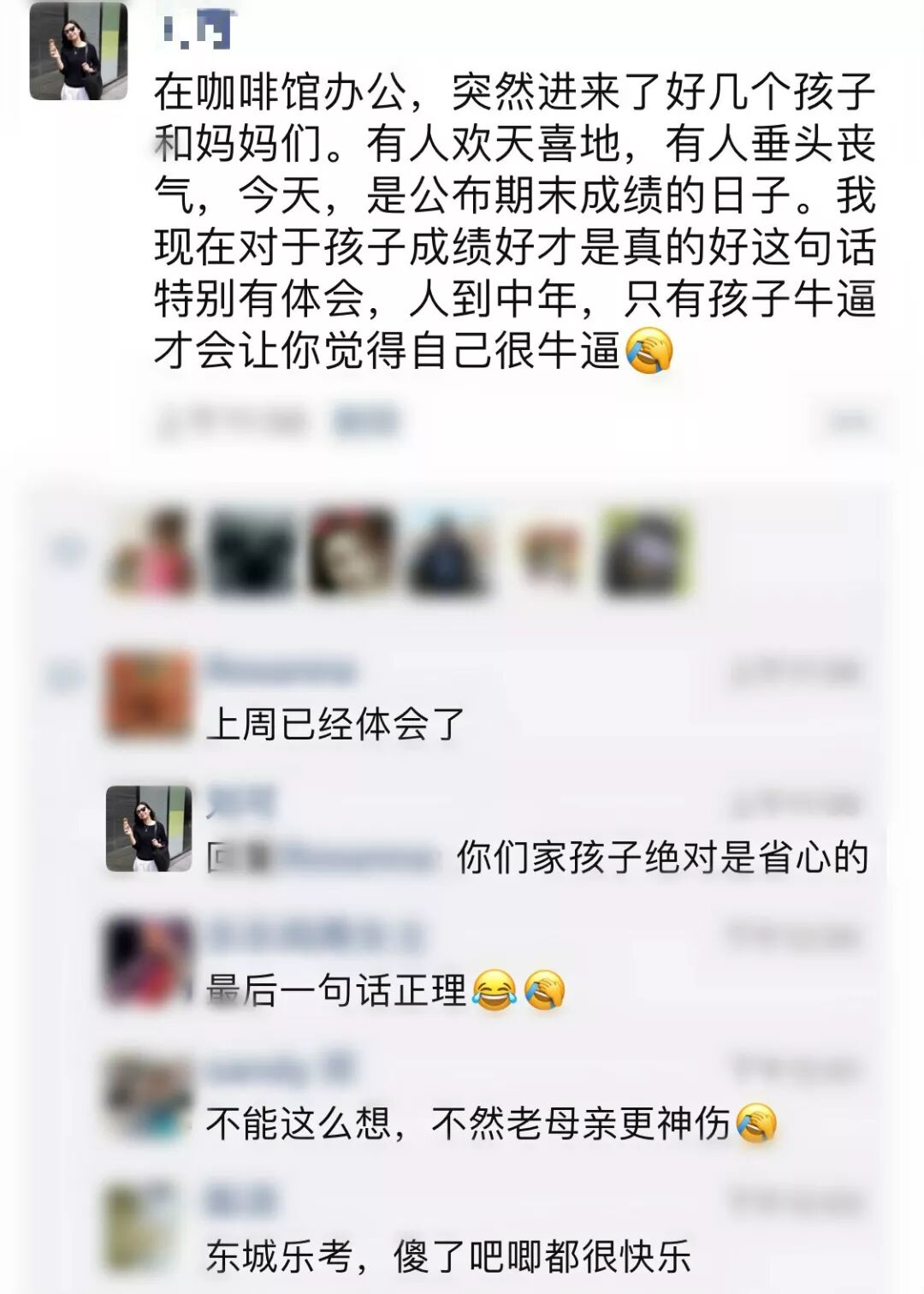The image size is (924, 1294).
Task: Tap the likes heart icon
Action: [67, 549]
